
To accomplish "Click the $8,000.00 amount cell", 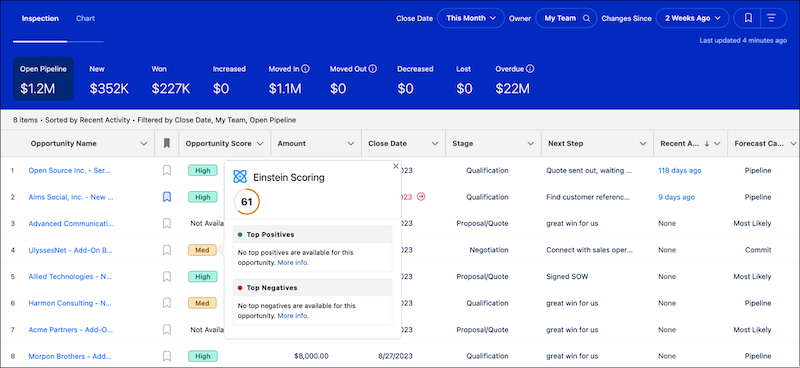I will pos(311,356).
